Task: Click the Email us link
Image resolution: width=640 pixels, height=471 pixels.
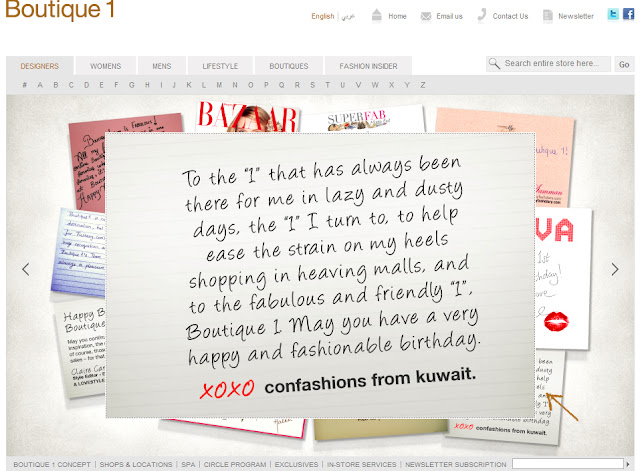Action: pyautogui.click(x=449, y=16)
